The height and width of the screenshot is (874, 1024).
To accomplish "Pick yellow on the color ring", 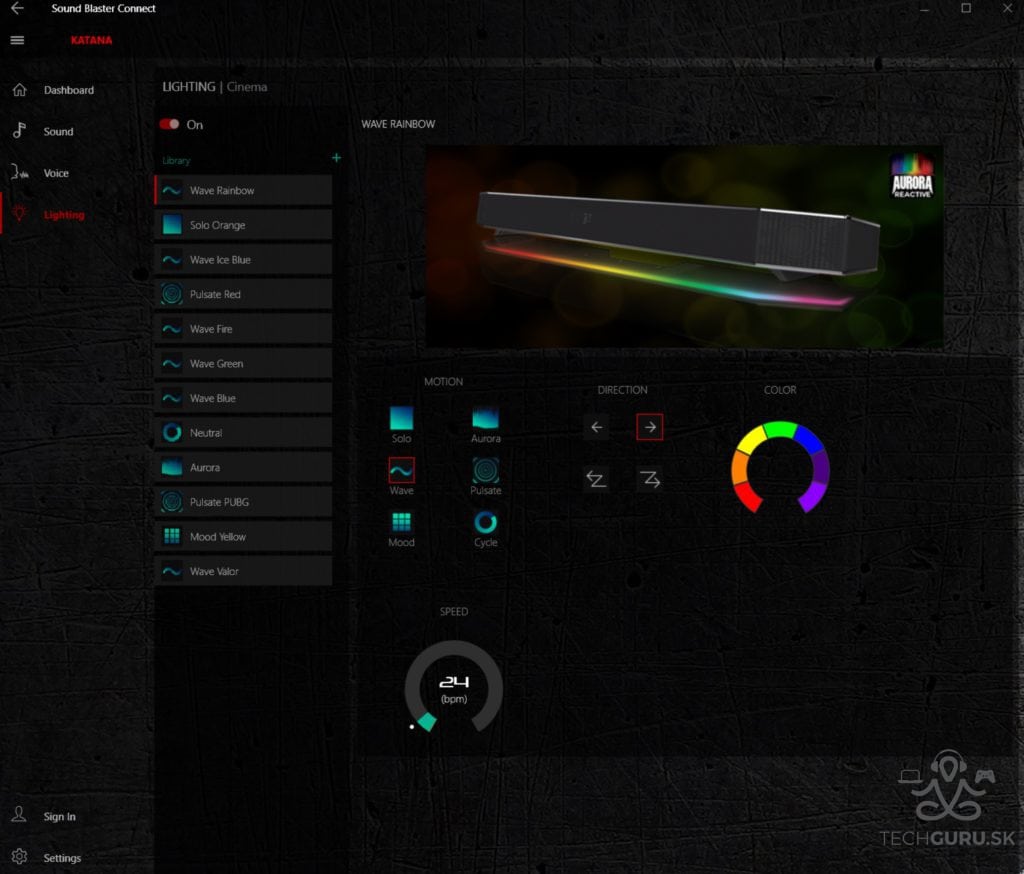I will click(x=750, y=439).
